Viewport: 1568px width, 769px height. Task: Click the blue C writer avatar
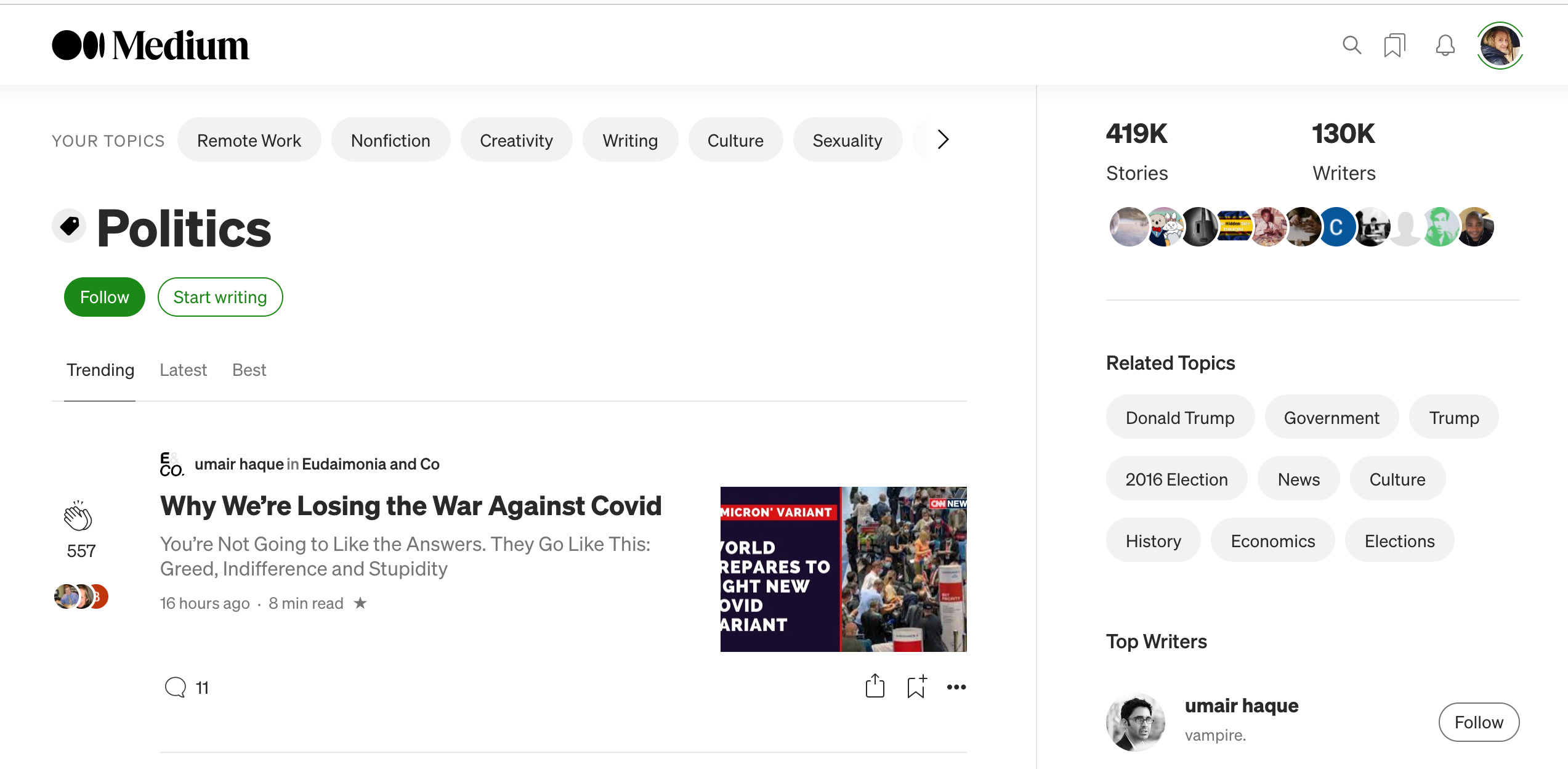[x=1336, y=227]
